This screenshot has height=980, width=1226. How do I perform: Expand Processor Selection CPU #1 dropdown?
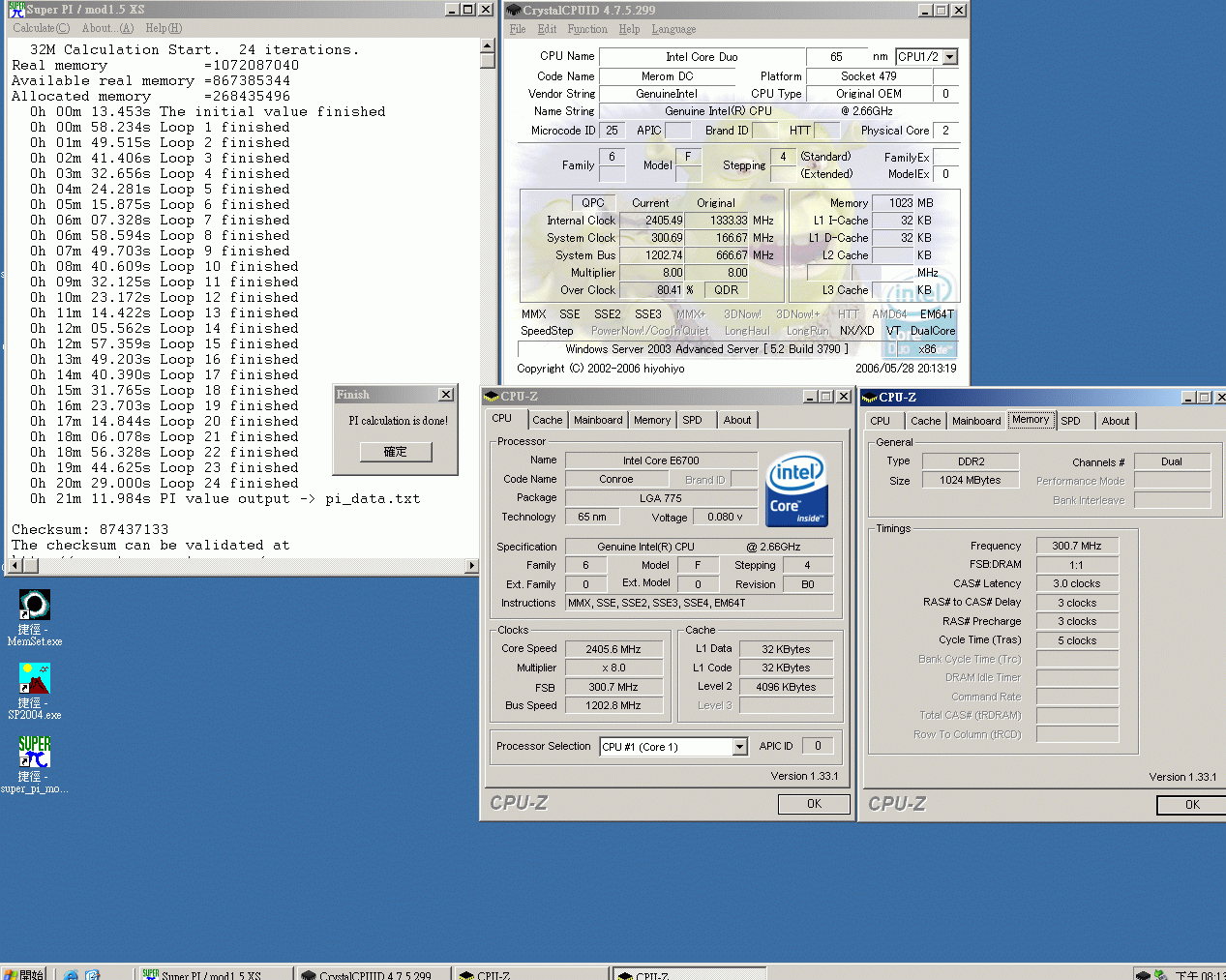coord(739,747)
